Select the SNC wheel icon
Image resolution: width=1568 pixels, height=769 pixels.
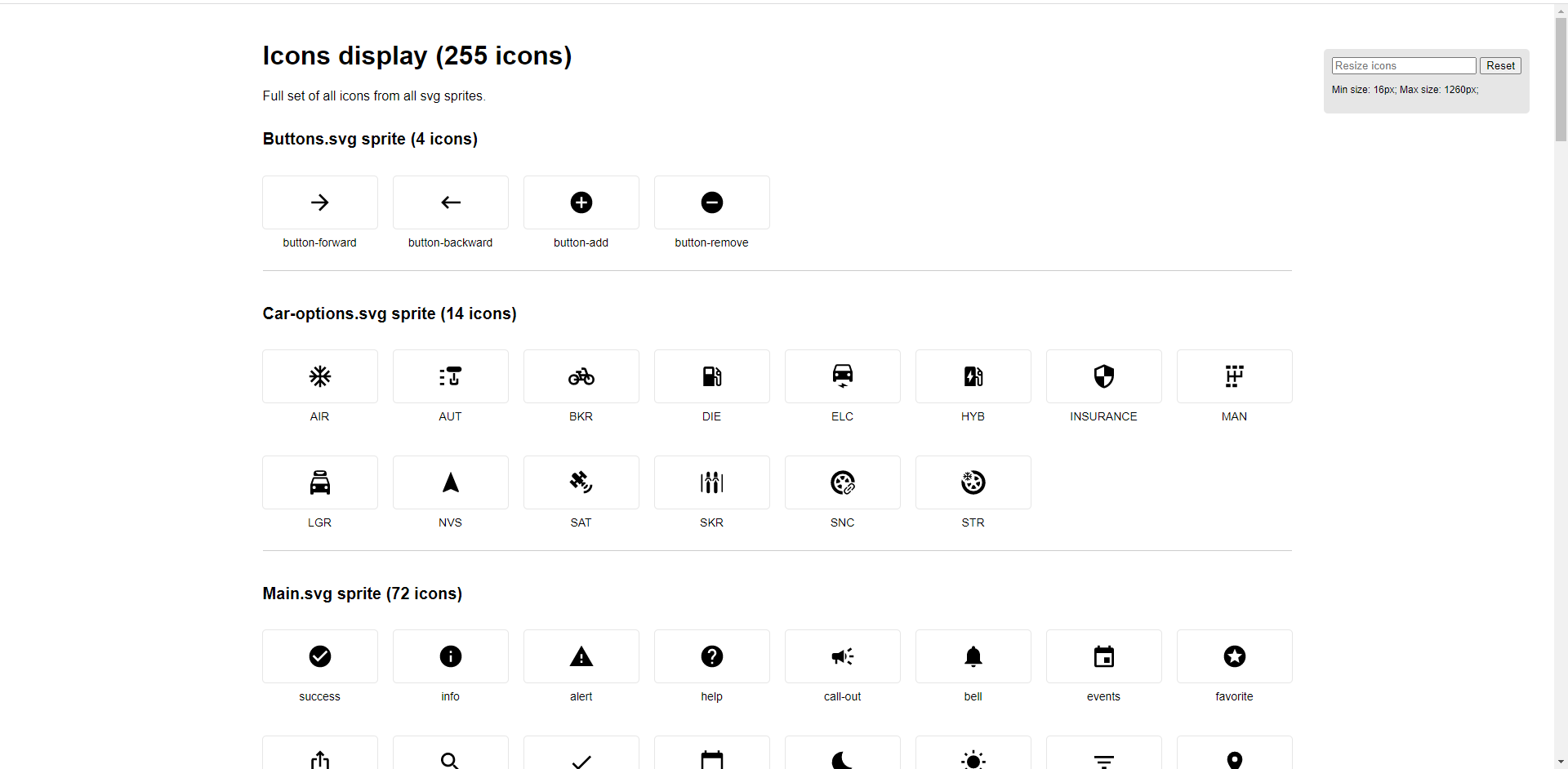point(842,482)
